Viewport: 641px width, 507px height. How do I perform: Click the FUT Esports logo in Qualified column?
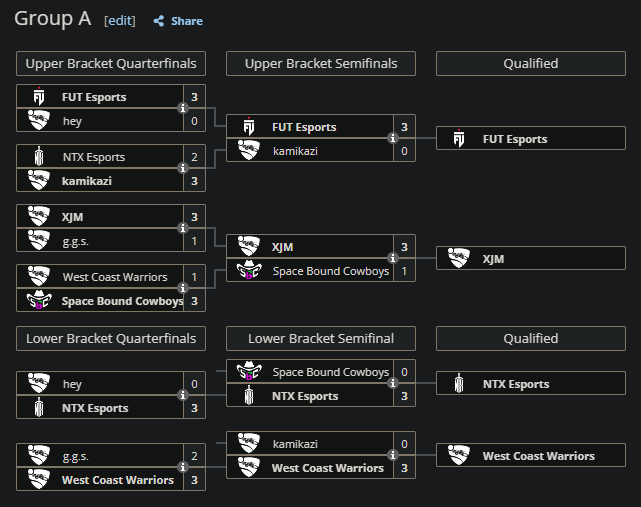pos(459,138)
